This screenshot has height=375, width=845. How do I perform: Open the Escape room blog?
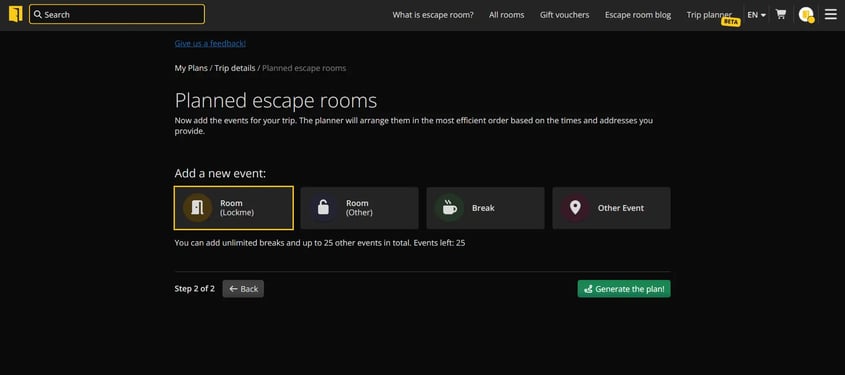pyautogui.click(x=638, y=15)
